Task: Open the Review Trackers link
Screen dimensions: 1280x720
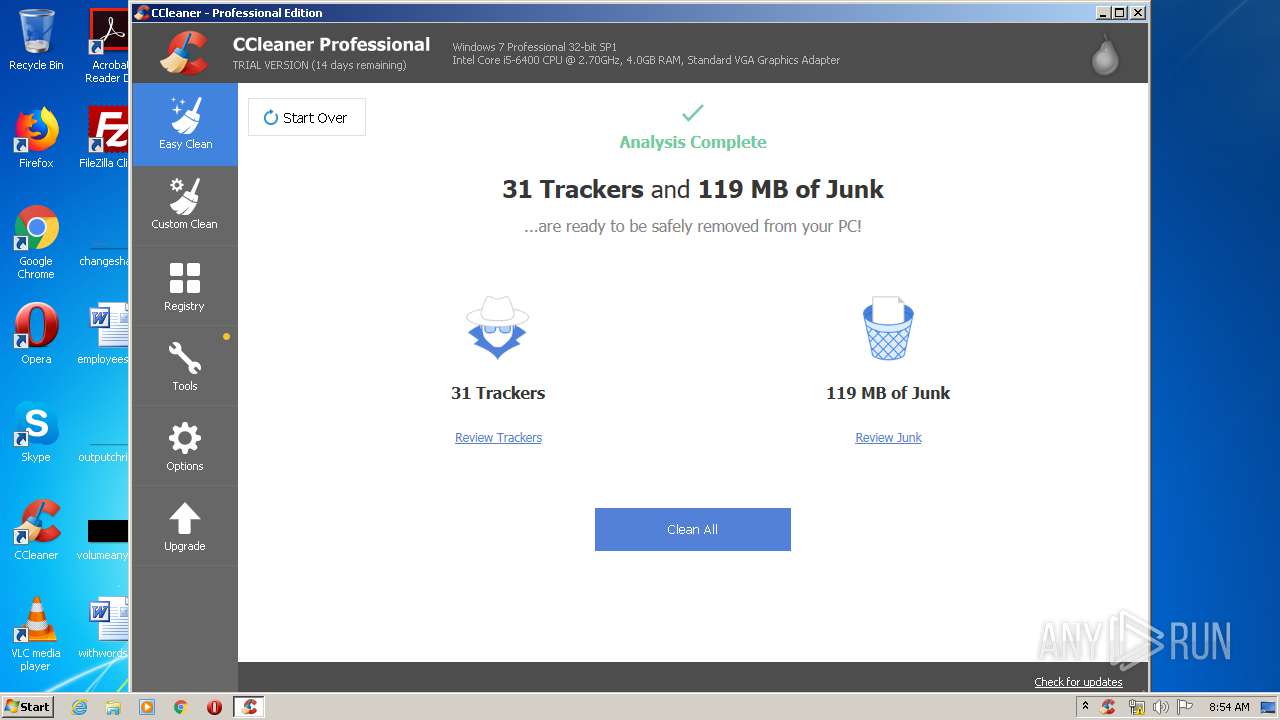Action: pos(498,437)
